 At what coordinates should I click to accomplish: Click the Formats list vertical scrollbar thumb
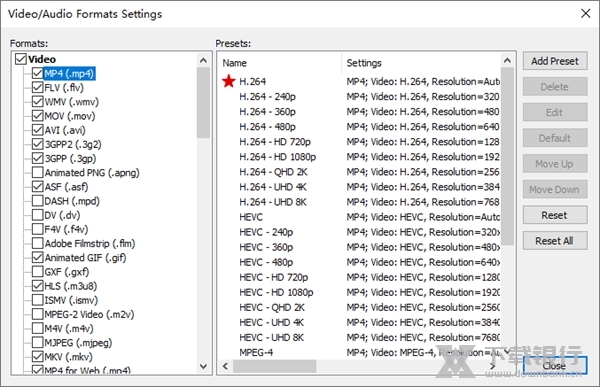click(x=204, y=103)
